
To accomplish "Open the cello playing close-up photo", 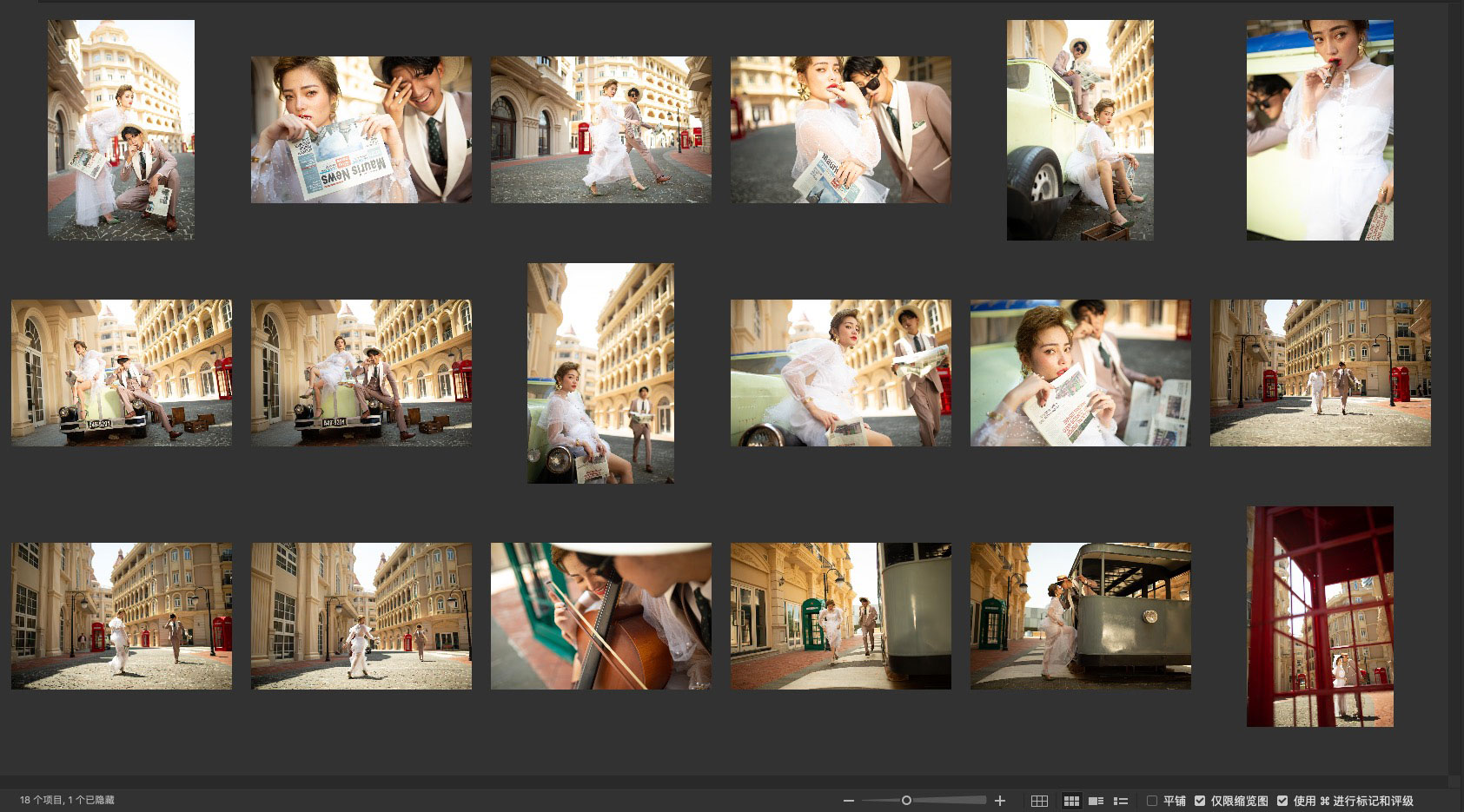I will 600,617.
